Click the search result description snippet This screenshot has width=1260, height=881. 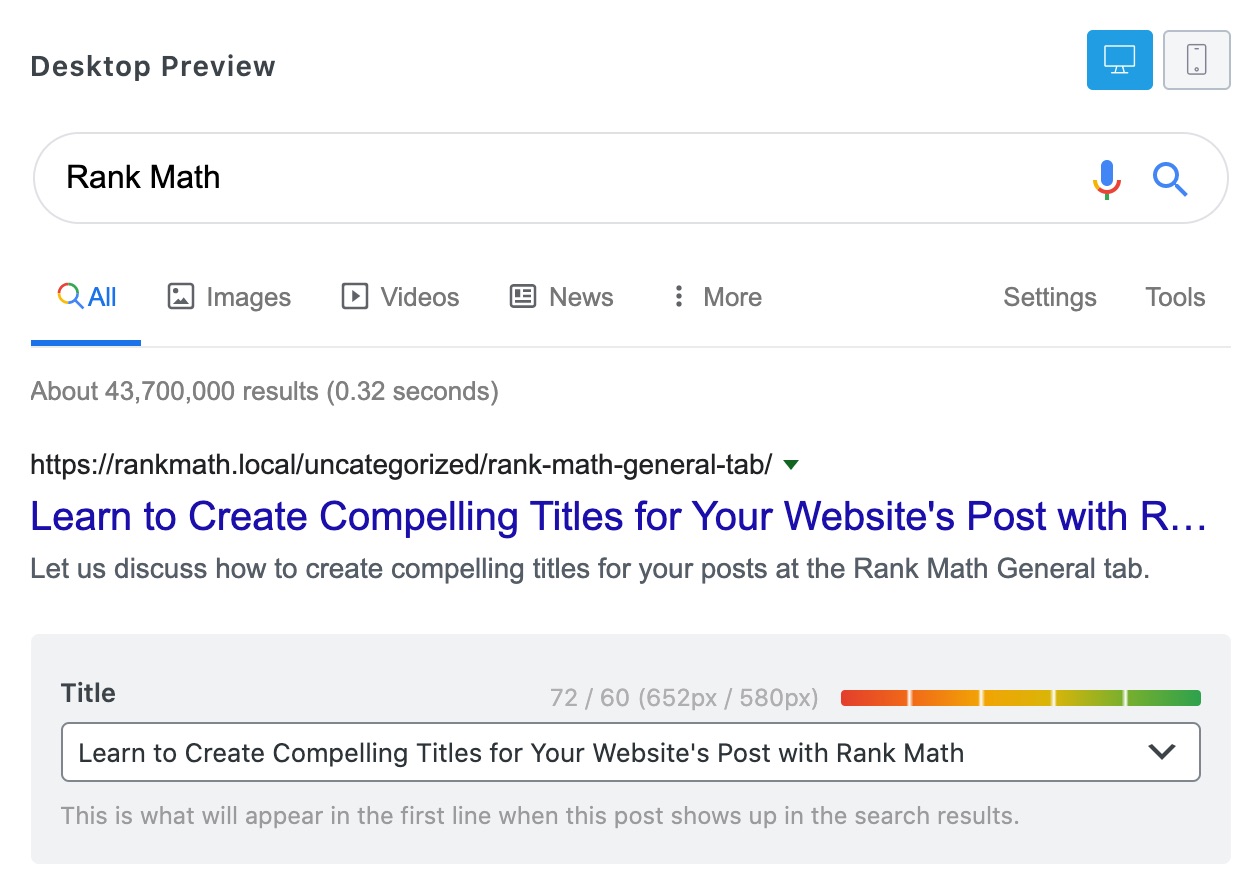pyautogui.click(x=590, y=569)
